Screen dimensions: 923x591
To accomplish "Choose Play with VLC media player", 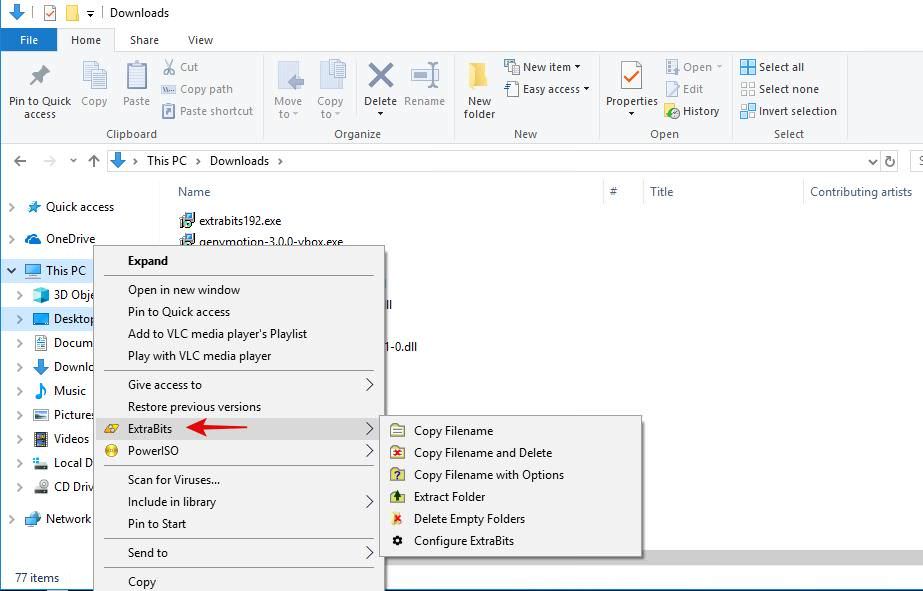I will tap(239, 356).
